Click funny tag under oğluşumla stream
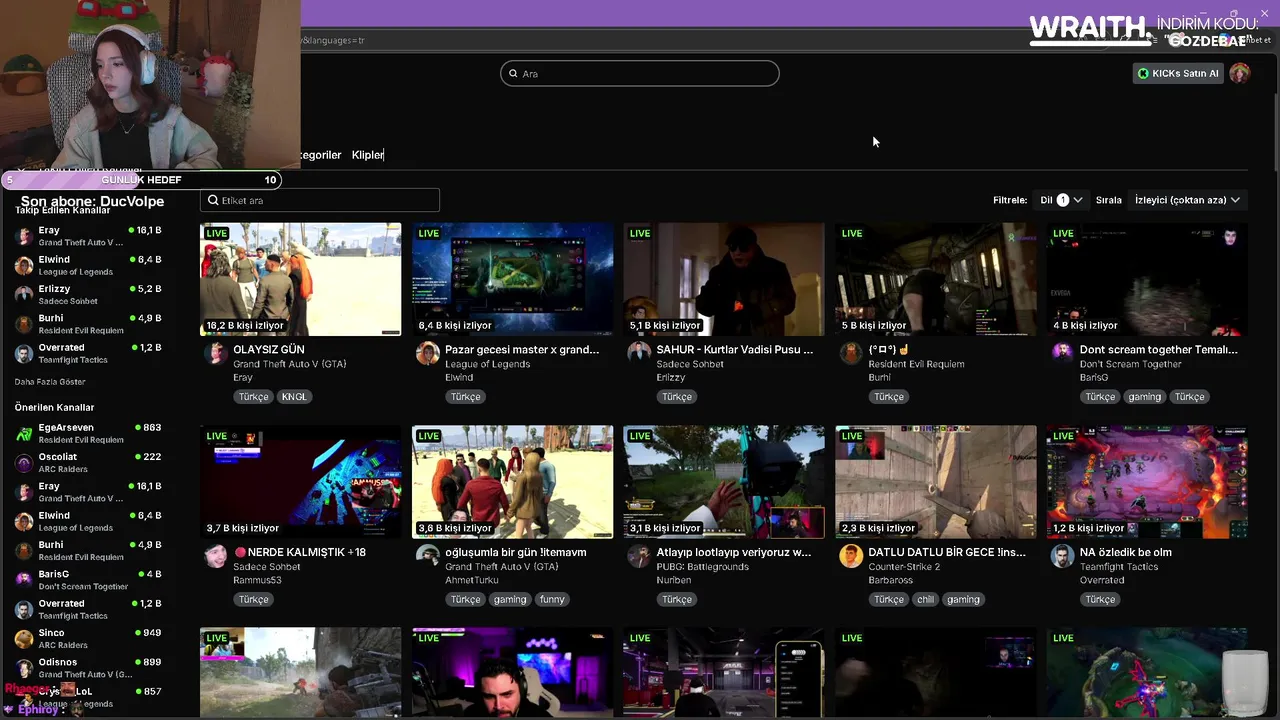This screenshot has width=1280, height=720. 552,600
